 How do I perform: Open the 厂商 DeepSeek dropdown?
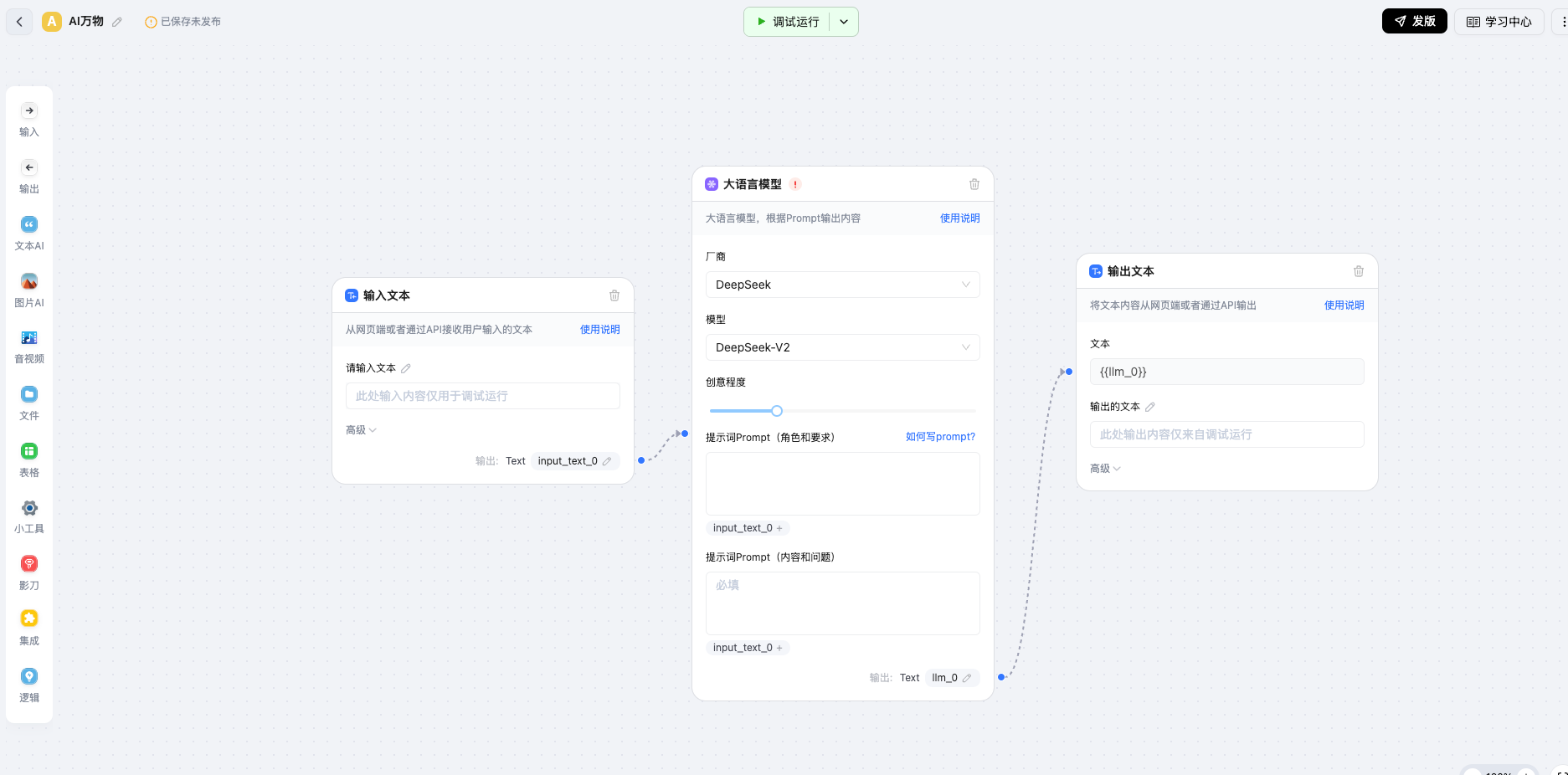tap(842, 285)
